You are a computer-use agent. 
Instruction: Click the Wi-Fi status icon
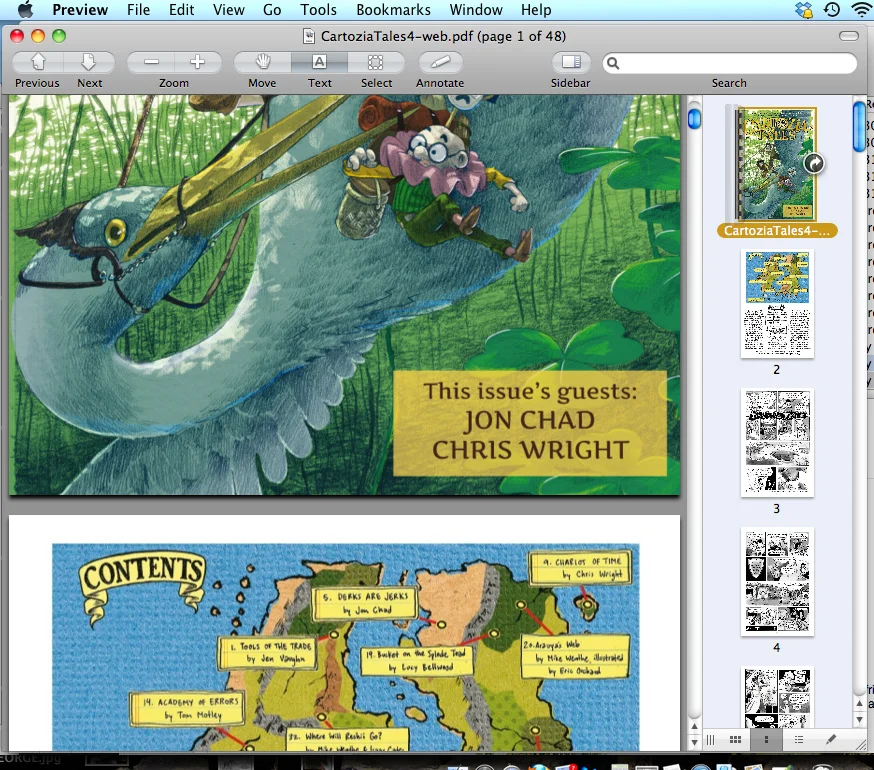coord(861,9)
